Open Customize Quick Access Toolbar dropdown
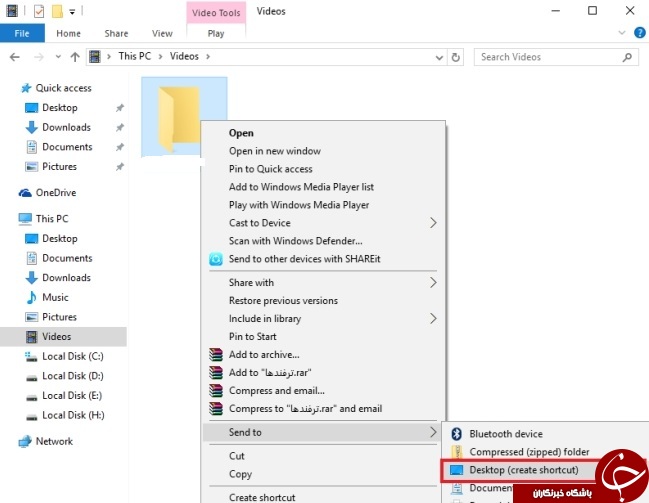 72,12
